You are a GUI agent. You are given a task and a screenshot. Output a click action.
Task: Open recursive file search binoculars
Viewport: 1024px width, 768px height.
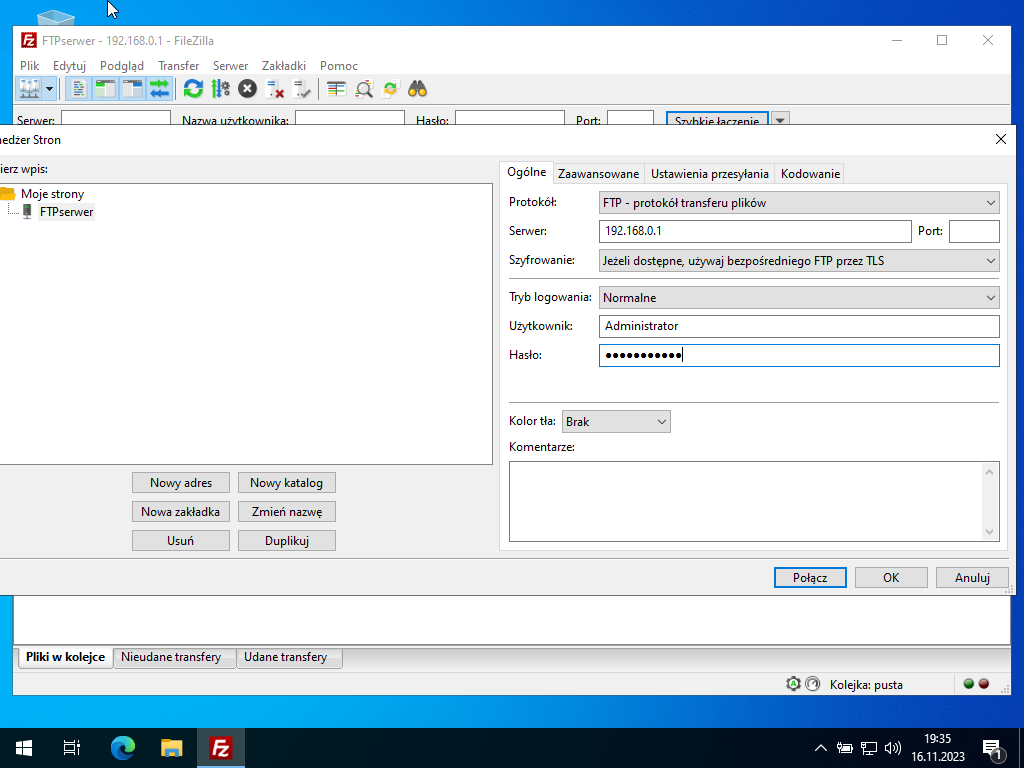(x=418, y=89)
